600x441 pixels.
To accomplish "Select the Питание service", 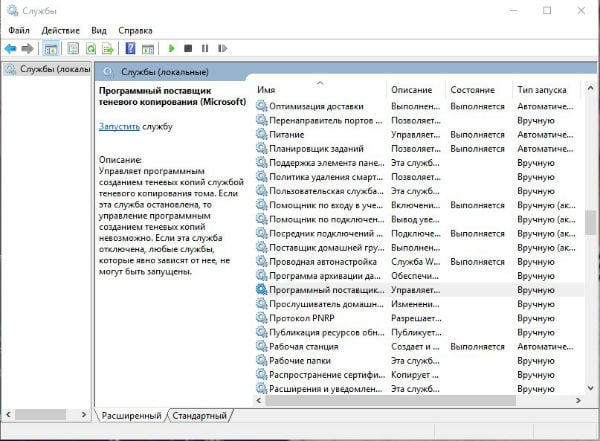I will (x=419, y=134).
